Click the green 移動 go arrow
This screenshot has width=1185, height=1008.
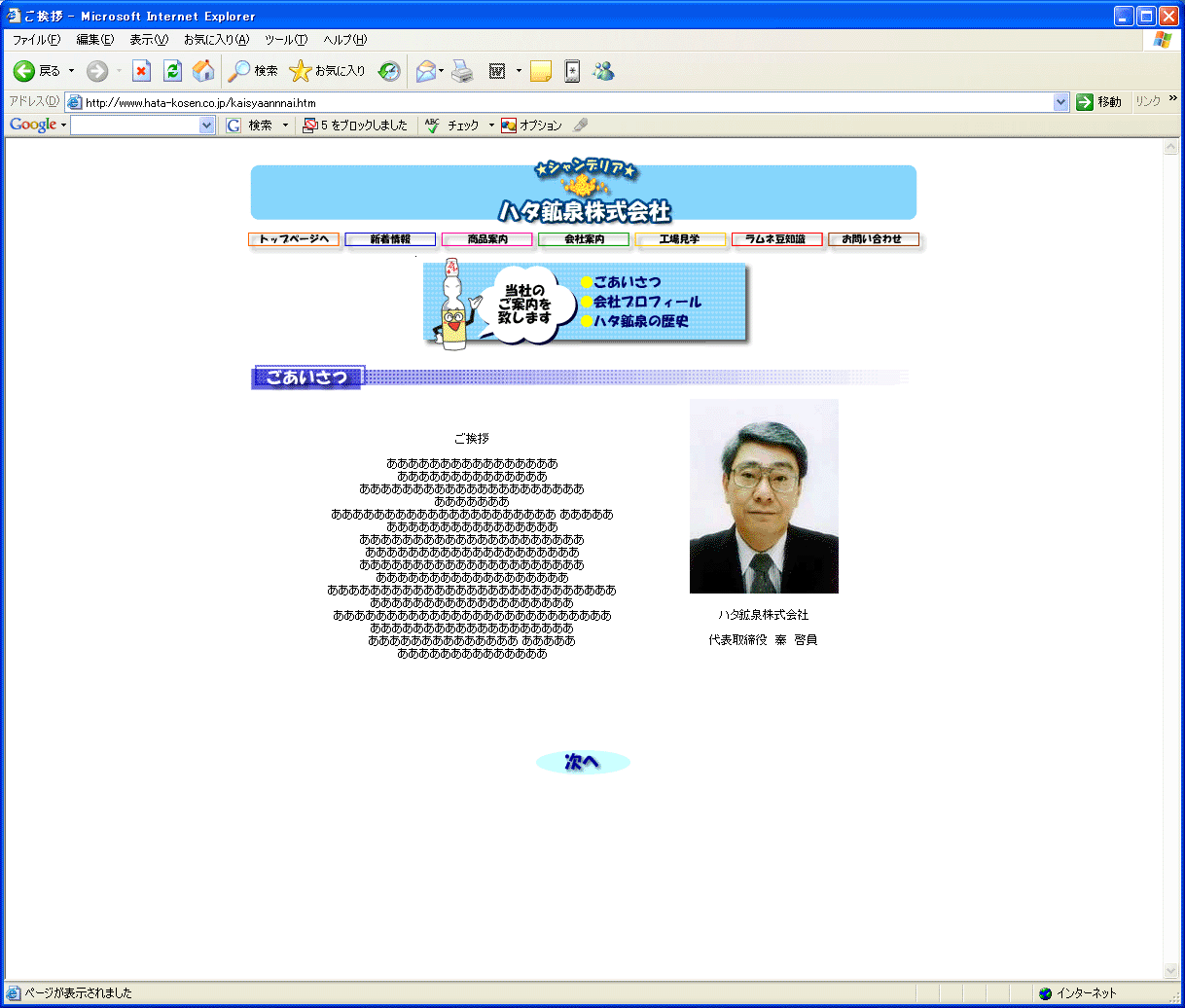(x=1098, y=102)
